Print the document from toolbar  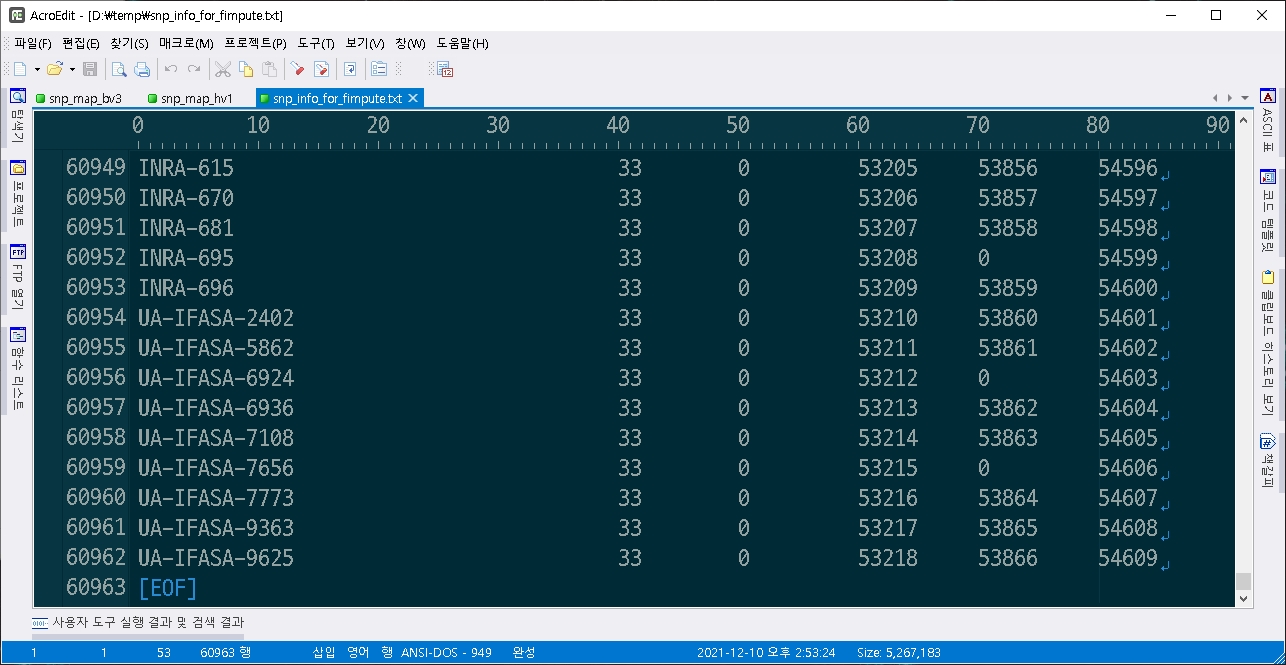pyautogui.click(x=142, y=69)
